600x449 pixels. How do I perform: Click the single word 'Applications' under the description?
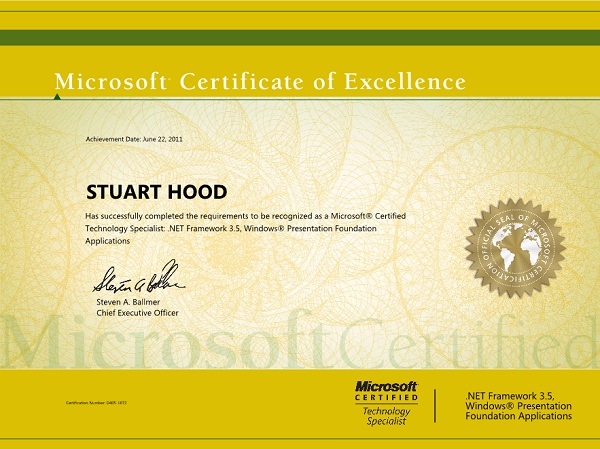coord(108,241)
